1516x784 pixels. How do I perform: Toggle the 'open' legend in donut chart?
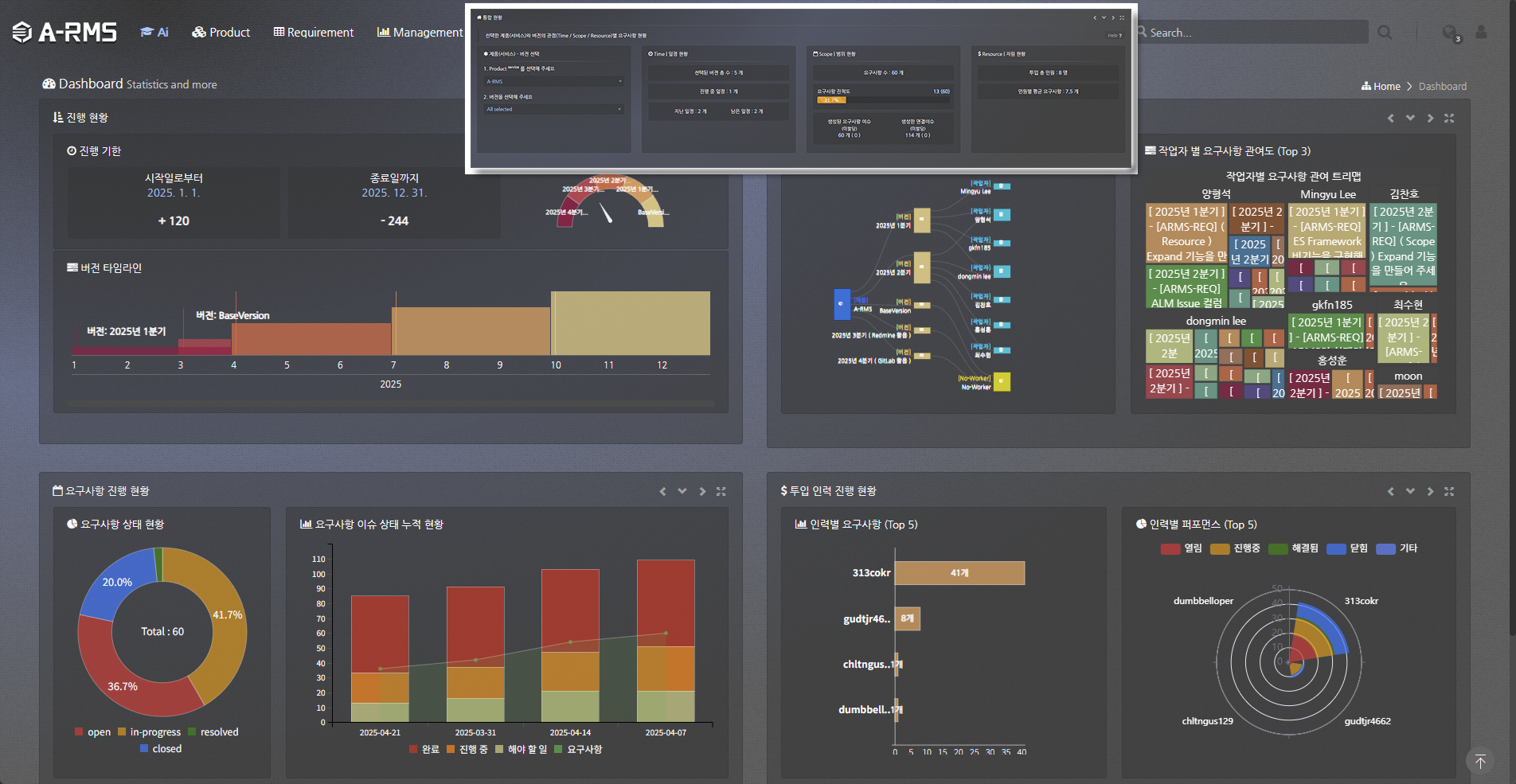92,732
